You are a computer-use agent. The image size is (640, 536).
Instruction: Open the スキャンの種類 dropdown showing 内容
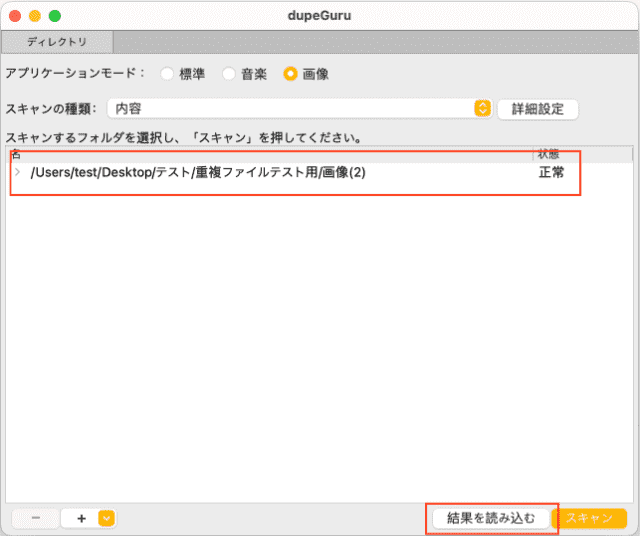299,109
